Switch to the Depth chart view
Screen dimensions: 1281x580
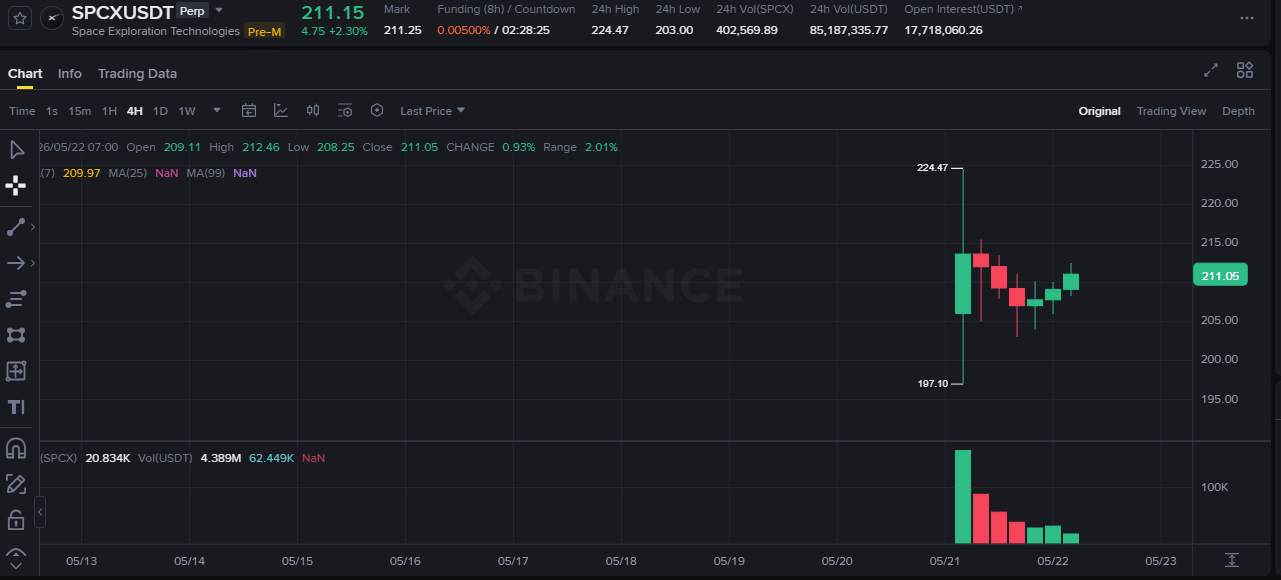coord(1238,111)
